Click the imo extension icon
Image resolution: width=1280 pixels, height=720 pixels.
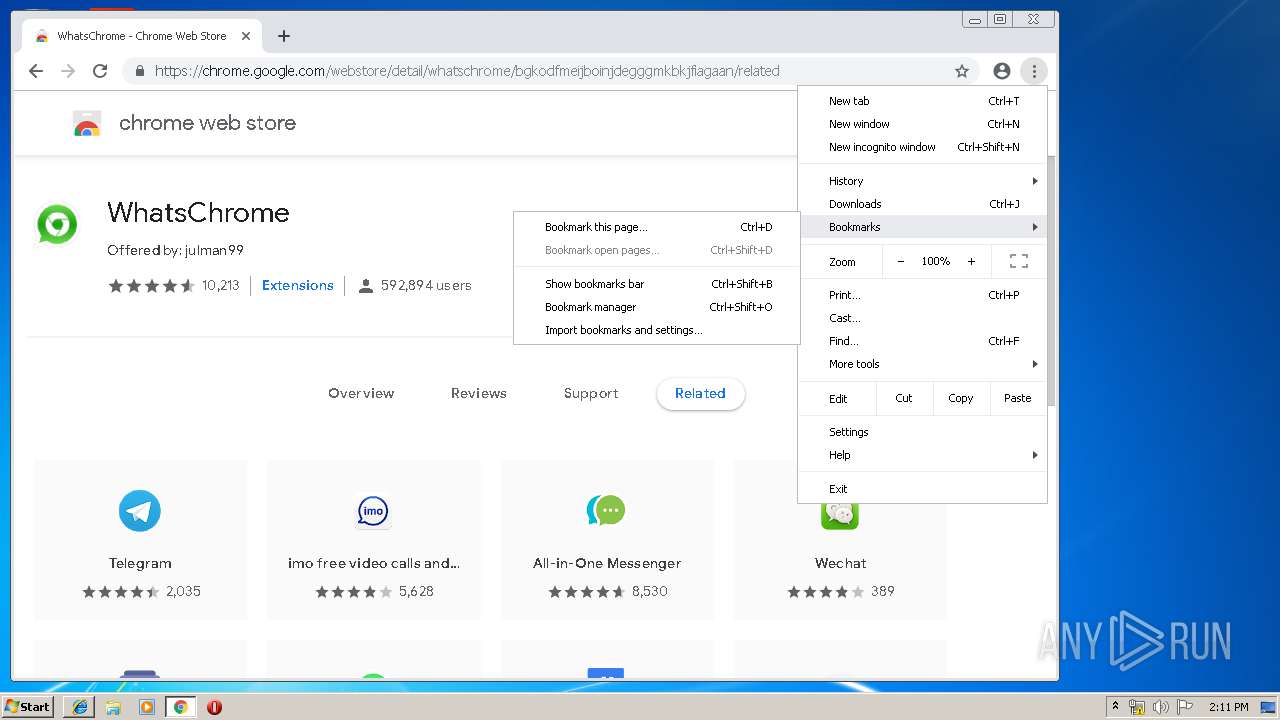[x=373, y=511]
